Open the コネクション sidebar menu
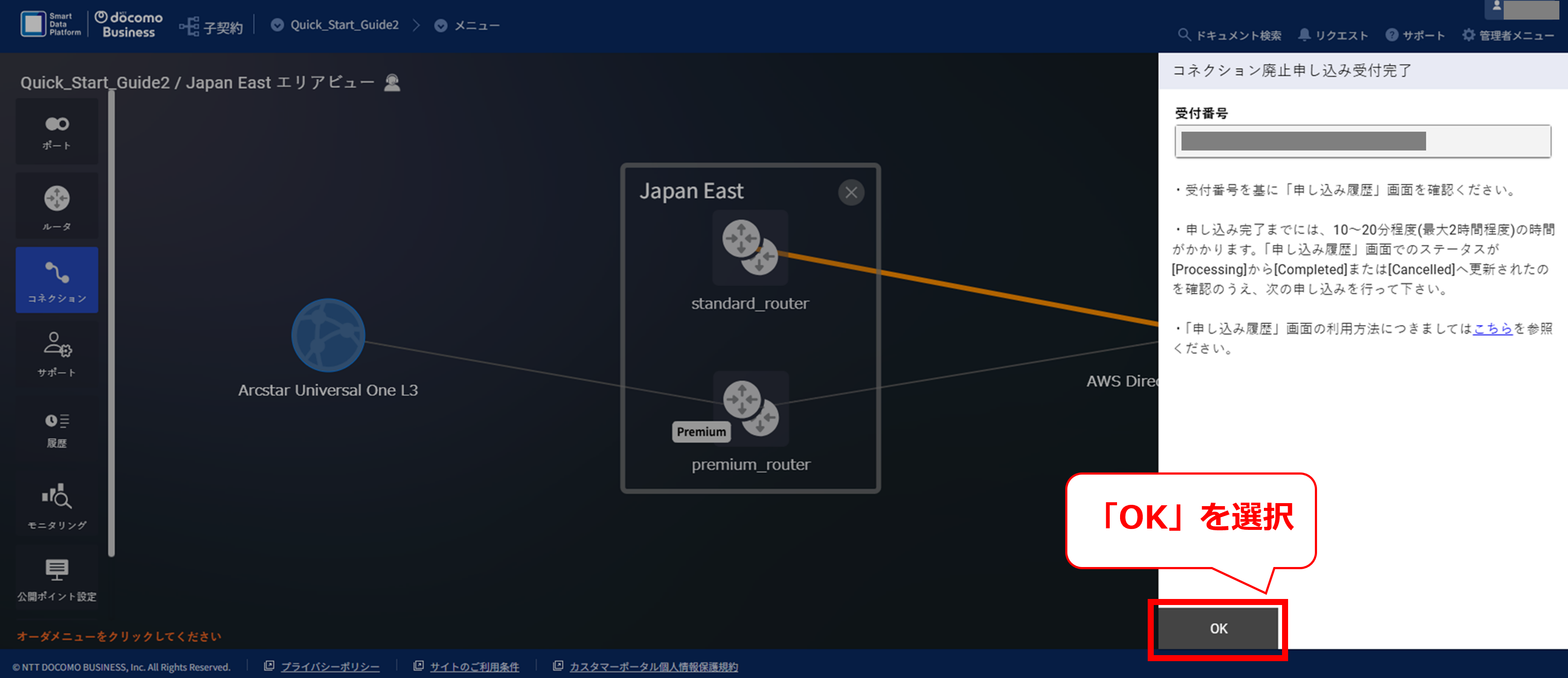1568x678 pixels. click(57, 280)
